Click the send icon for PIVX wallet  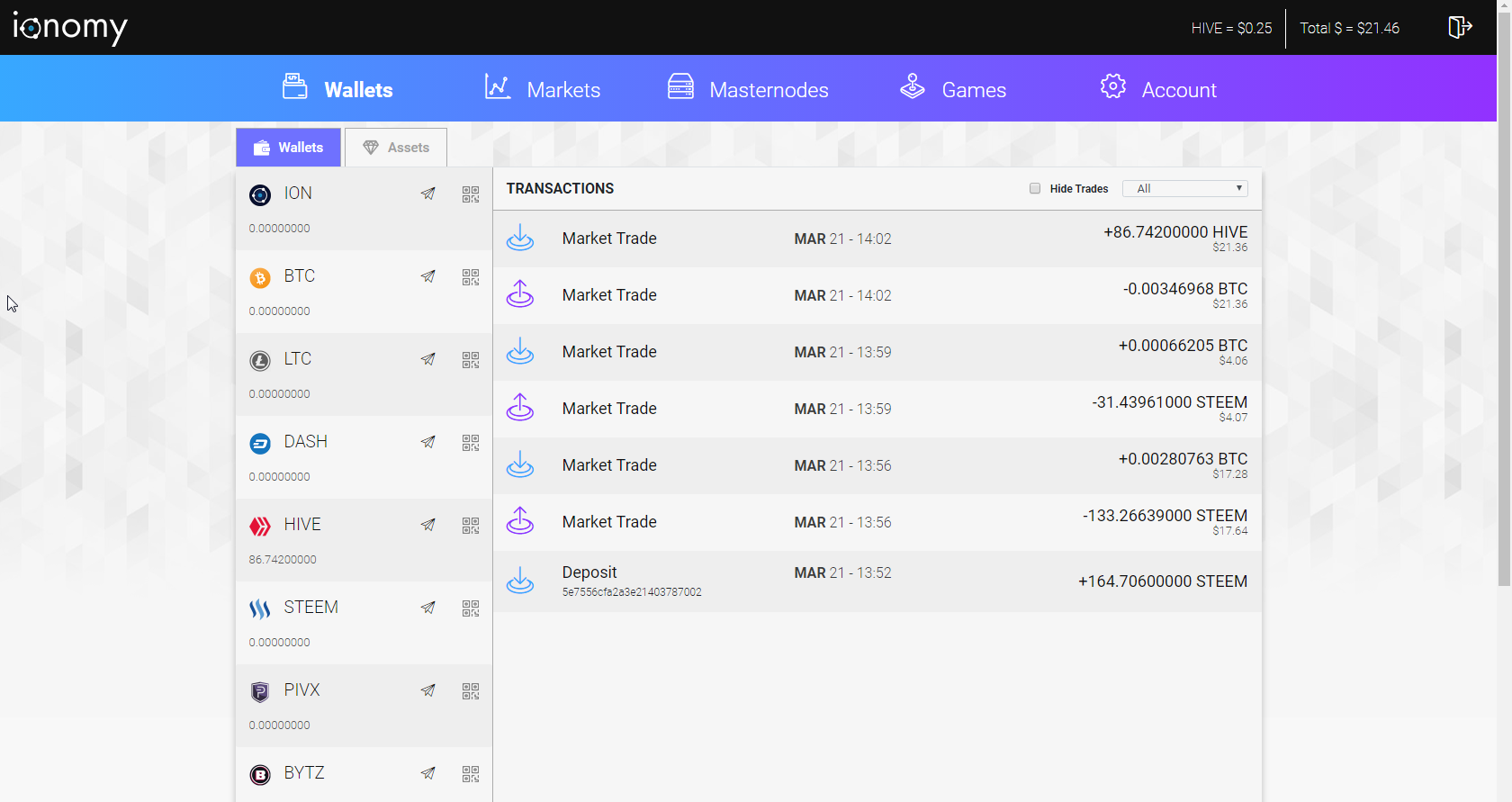tap(428, 690)
